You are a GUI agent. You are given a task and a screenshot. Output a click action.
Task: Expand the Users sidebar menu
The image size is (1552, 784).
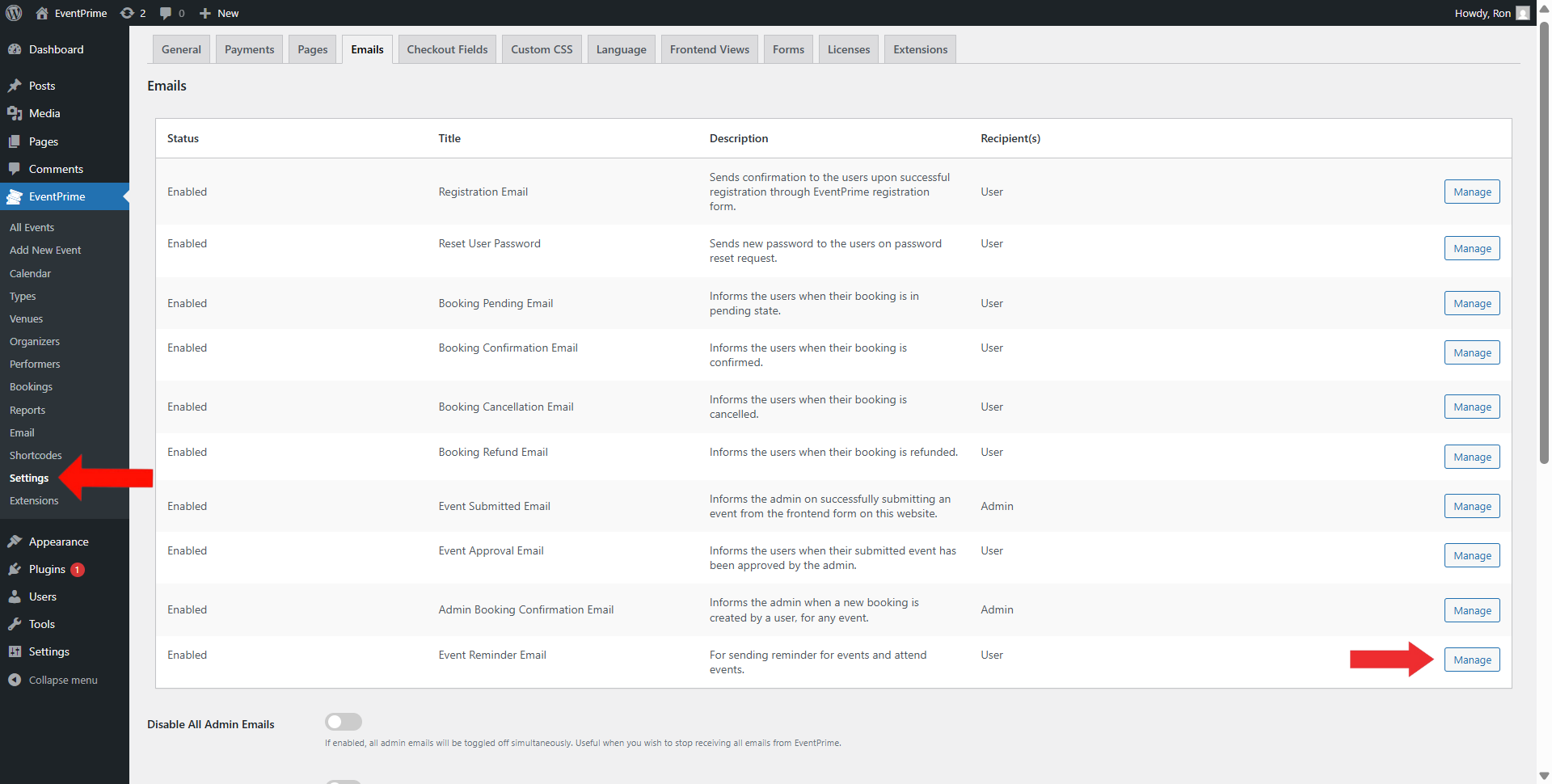point(42,596)
